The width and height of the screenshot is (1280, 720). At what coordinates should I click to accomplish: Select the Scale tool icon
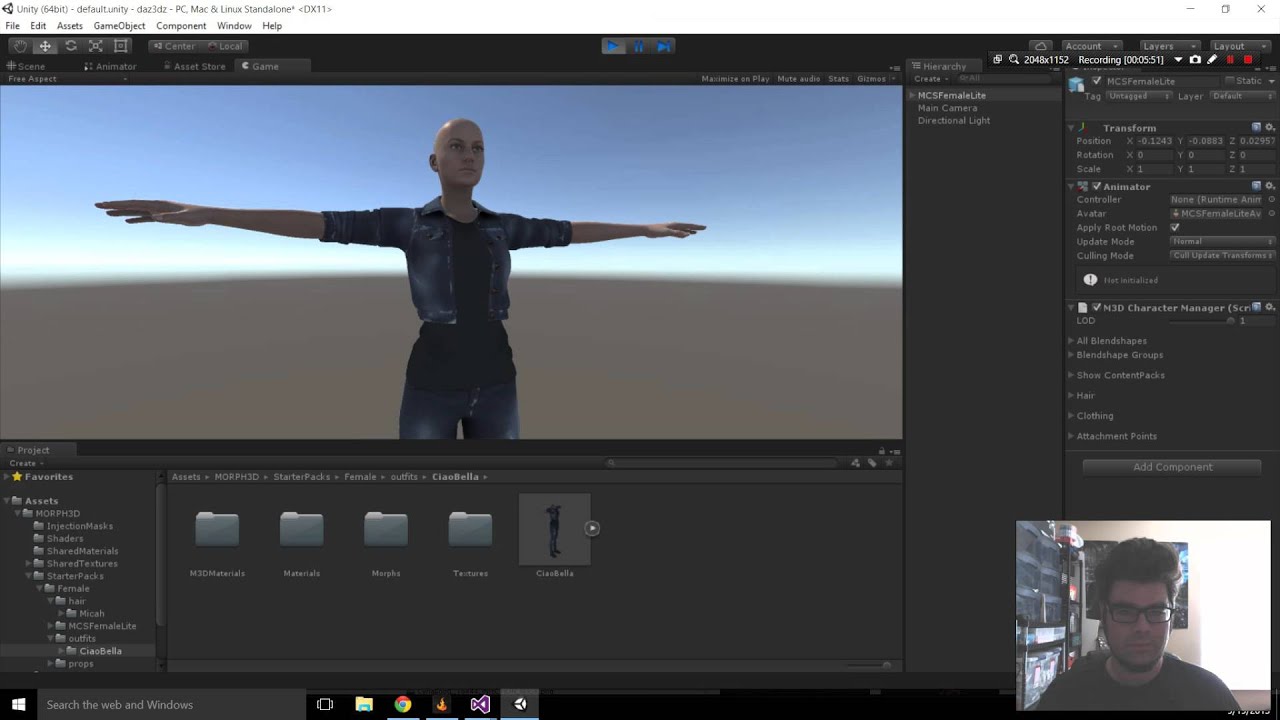(96, 46)
